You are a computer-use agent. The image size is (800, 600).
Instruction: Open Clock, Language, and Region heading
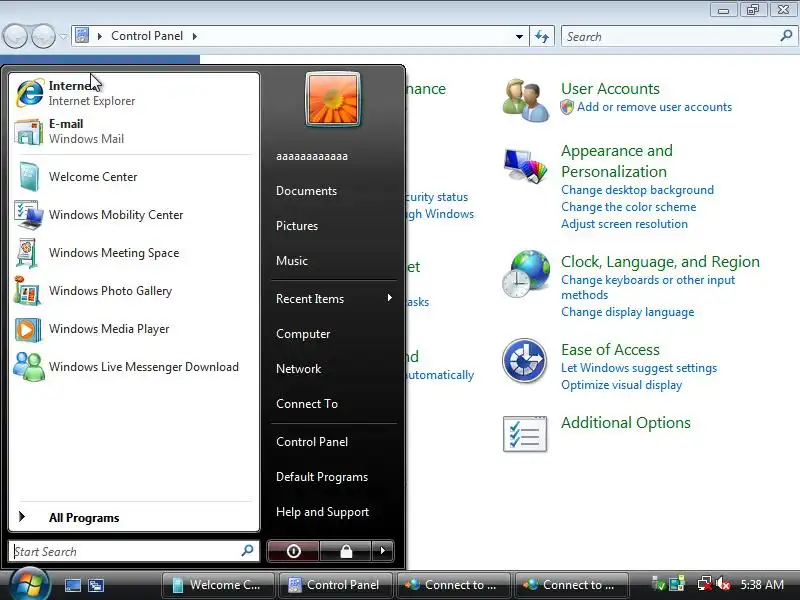(x=660, y=262)
